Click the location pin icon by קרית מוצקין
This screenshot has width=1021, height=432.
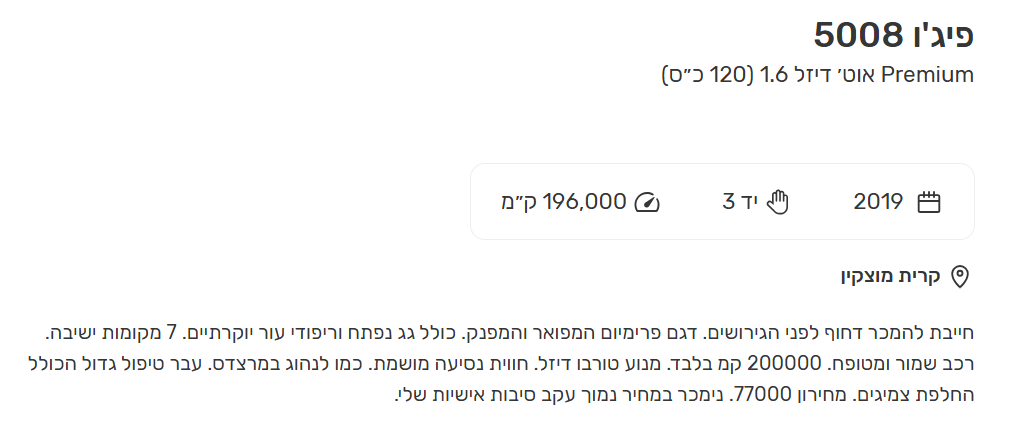pyautogui.click(x=959, y=276)
